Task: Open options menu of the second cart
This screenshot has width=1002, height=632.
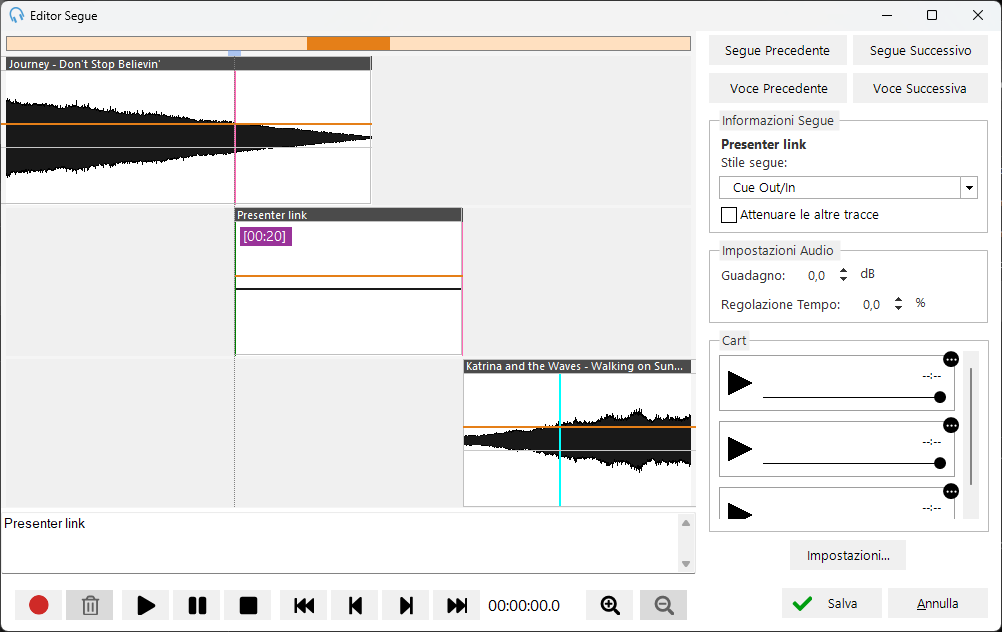Action: pos(951,426)
